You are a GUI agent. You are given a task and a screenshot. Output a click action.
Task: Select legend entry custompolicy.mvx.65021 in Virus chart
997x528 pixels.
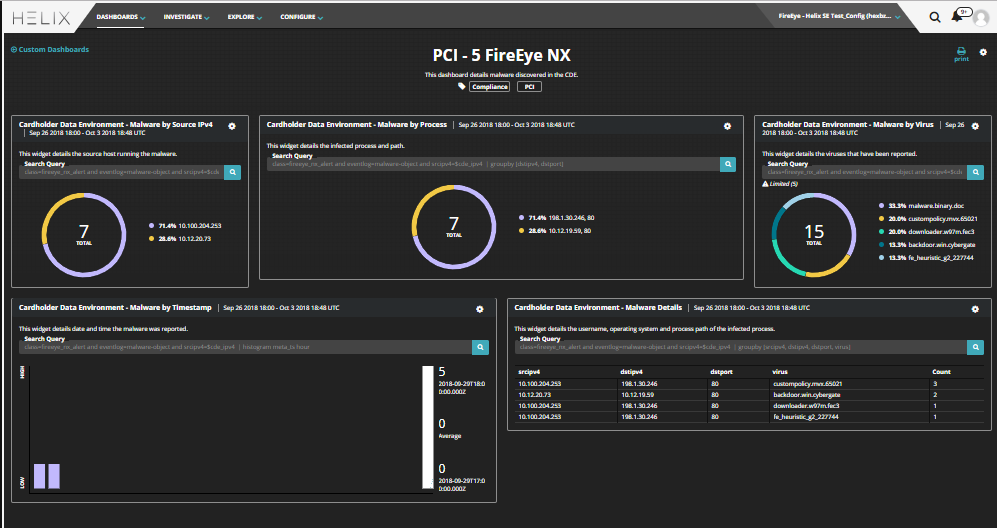point(928,219)
